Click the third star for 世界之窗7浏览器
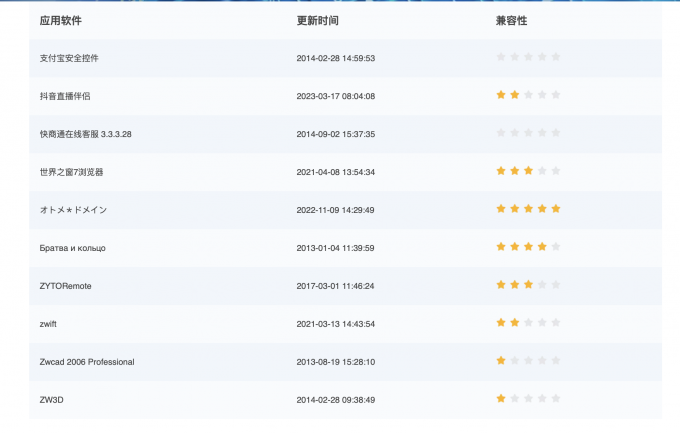This screenshot has width=680, height=433. click(x=528, y=171)
